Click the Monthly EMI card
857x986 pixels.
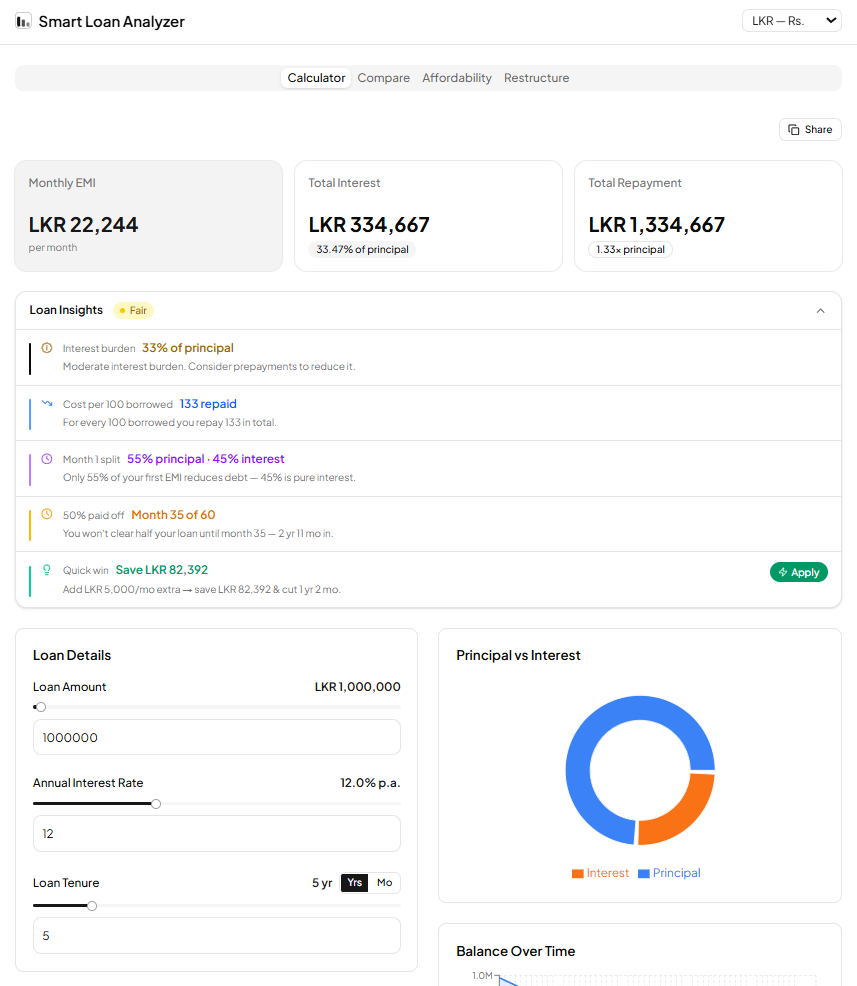point(148,216)
